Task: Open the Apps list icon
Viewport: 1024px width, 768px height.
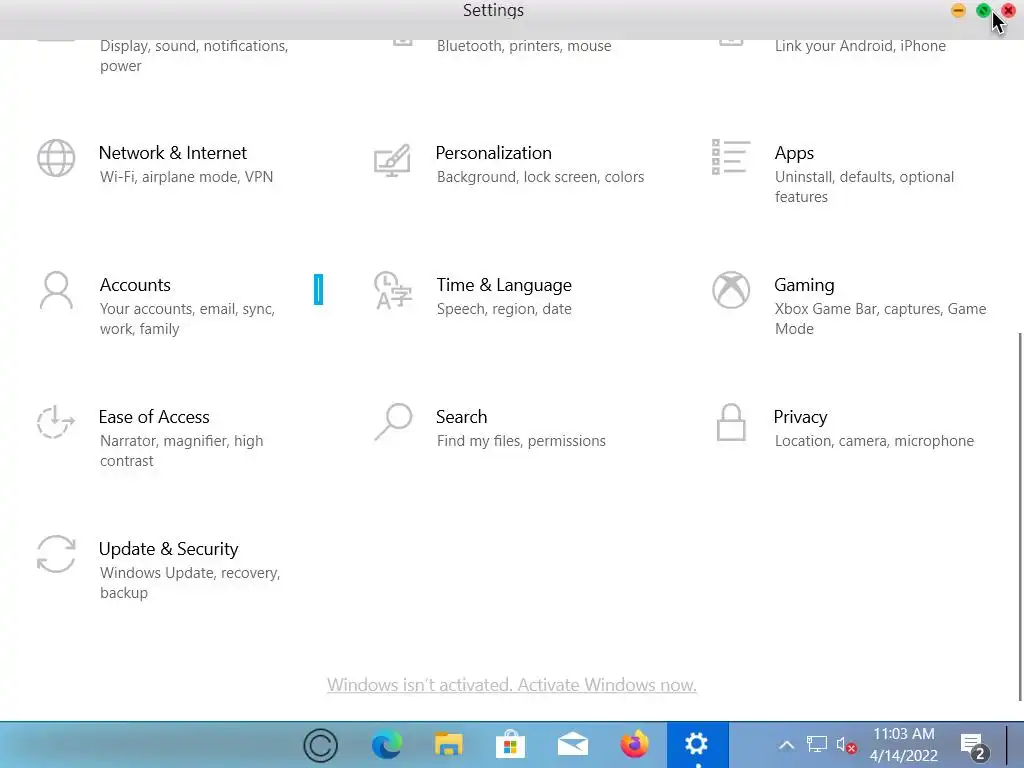Action: (x=731, y=157)
